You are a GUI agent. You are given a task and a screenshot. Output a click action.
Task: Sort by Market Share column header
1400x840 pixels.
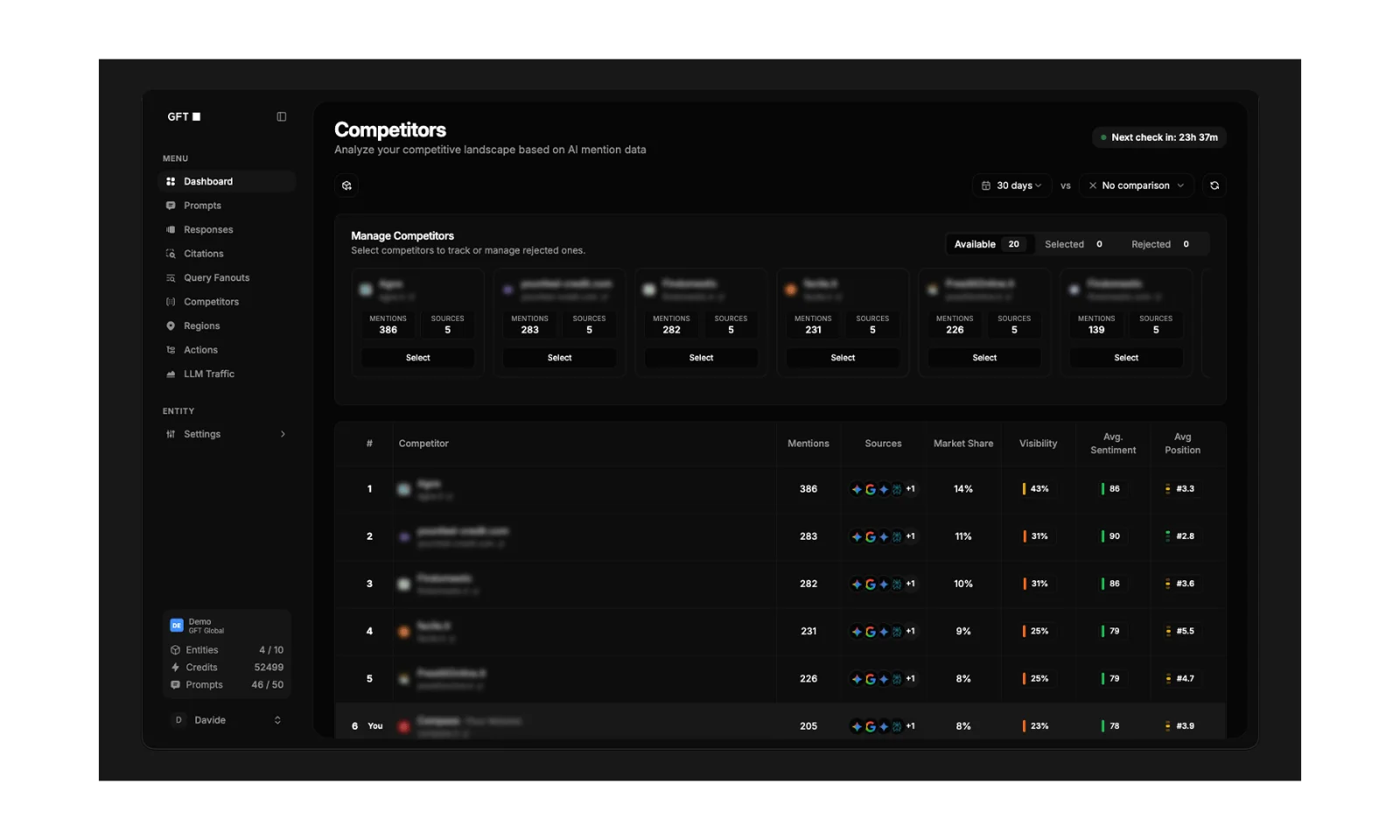tap(963, 444)
